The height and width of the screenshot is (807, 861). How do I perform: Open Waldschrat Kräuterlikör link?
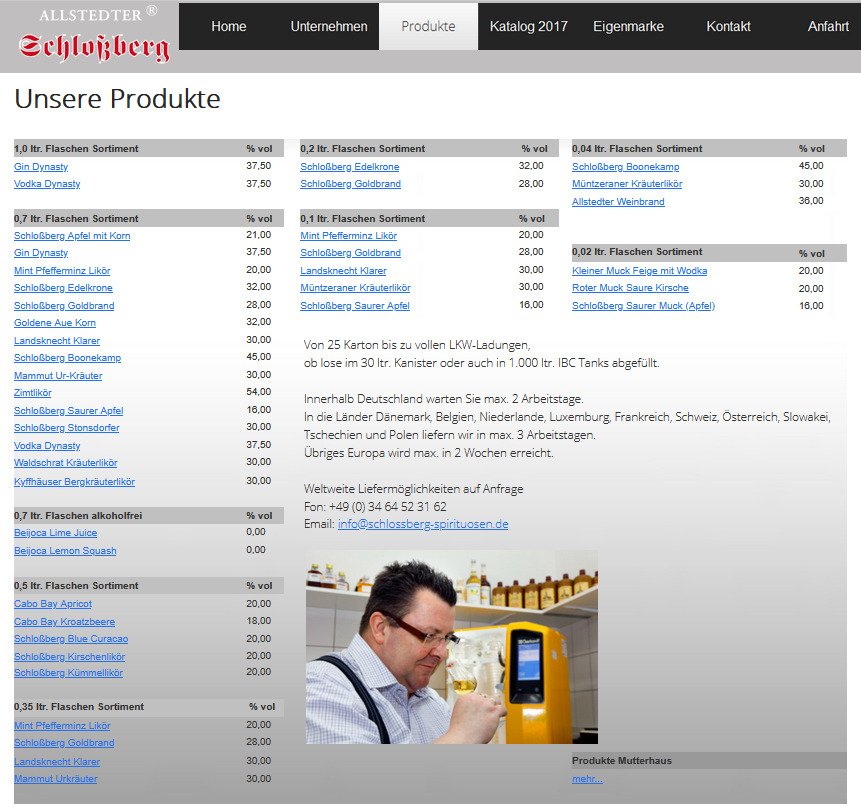coord(65,463)
